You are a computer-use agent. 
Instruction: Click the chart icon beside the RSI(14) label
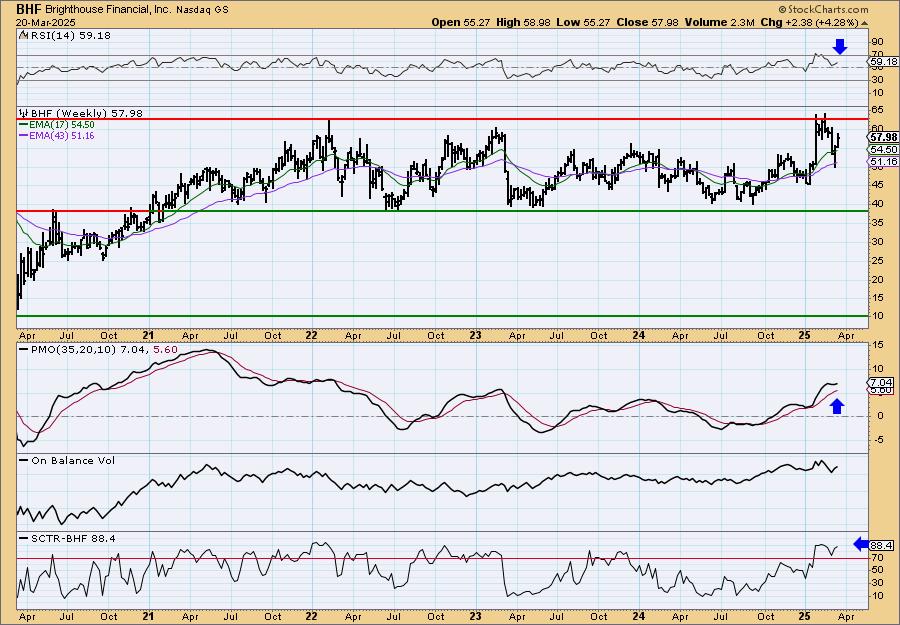click(x=23, y=35)
